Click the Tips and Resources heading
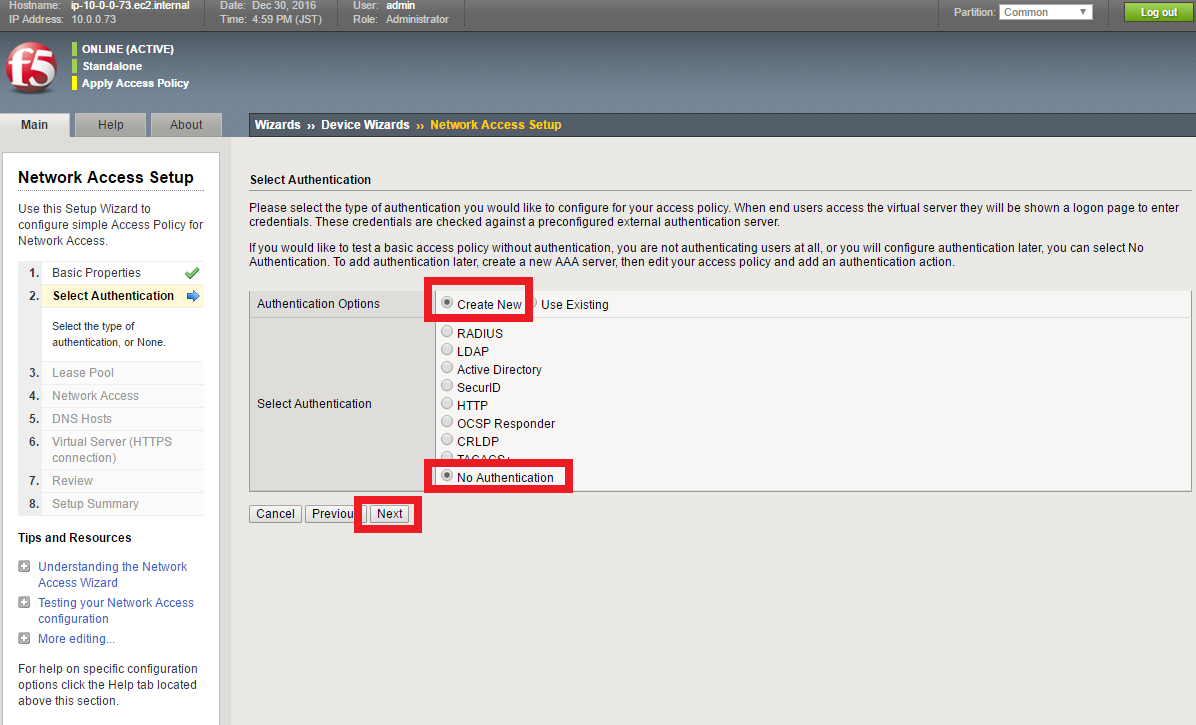Image resolution: width=1196 pixels, height=725 pixels. pos(75,537)
